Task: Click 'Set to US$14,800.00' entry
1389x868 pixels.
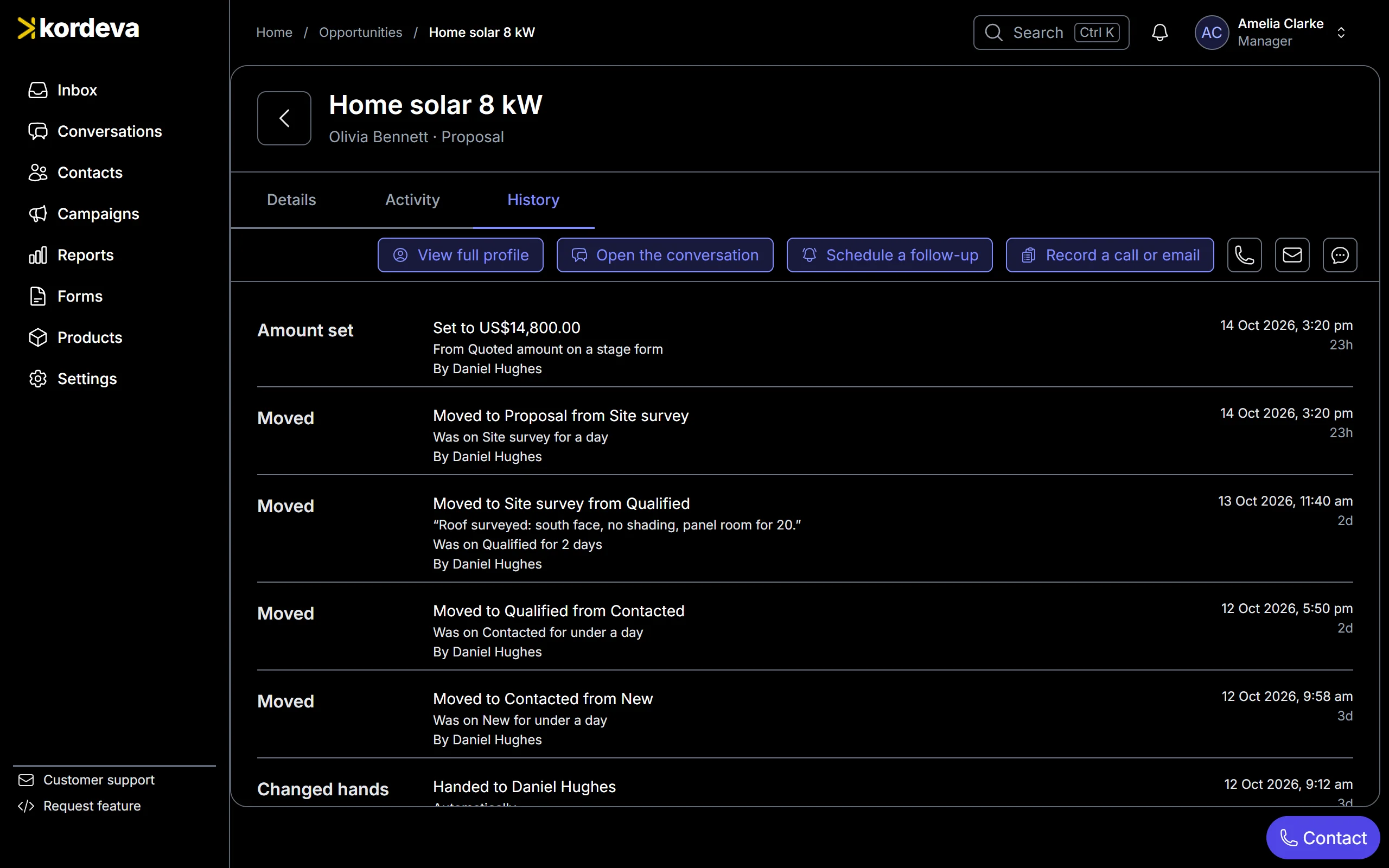Action: coord(506,328)
